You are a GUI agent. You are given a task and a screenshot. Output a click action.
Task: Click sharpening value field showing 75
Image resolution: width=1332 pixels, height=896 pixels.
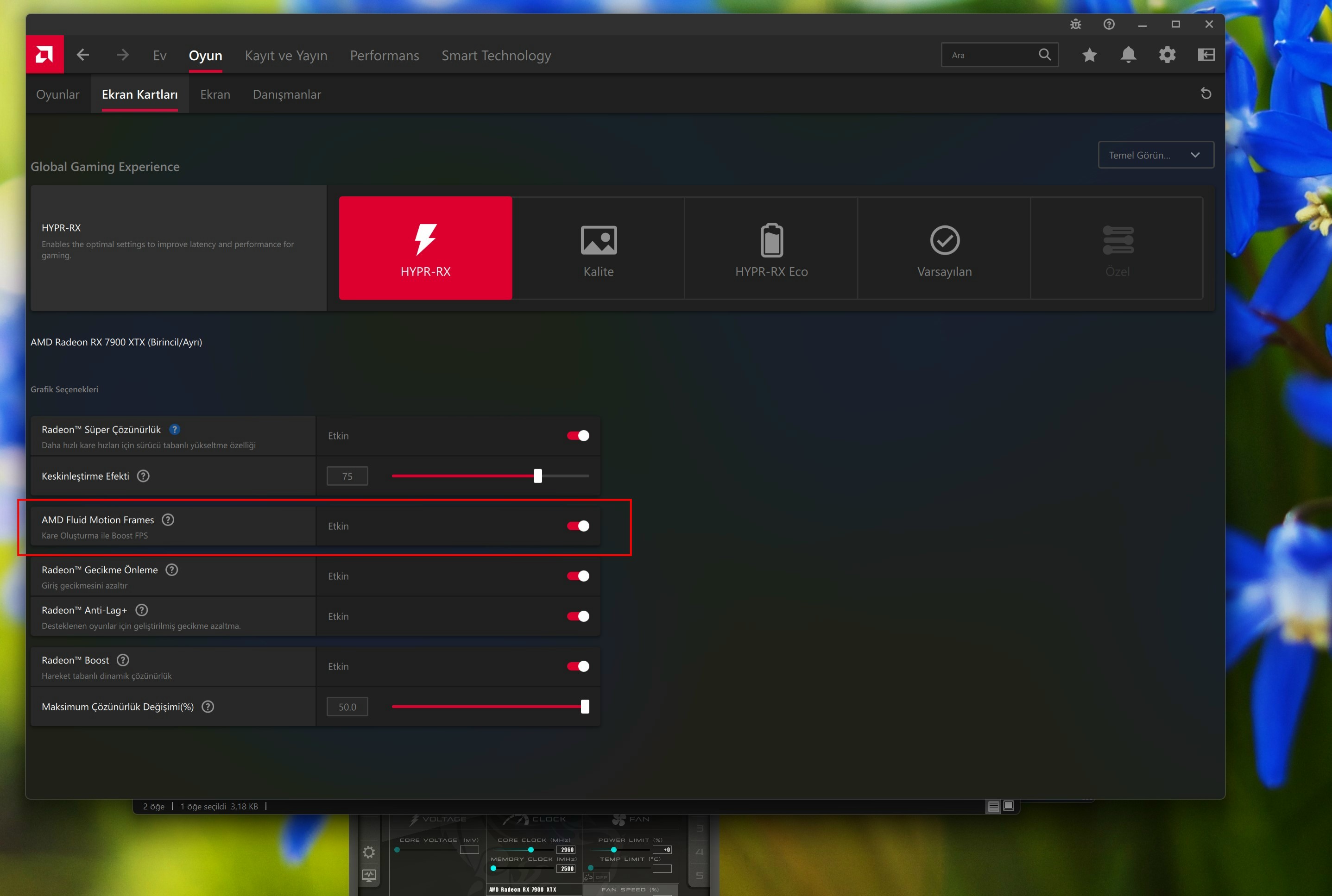[347, 476]
